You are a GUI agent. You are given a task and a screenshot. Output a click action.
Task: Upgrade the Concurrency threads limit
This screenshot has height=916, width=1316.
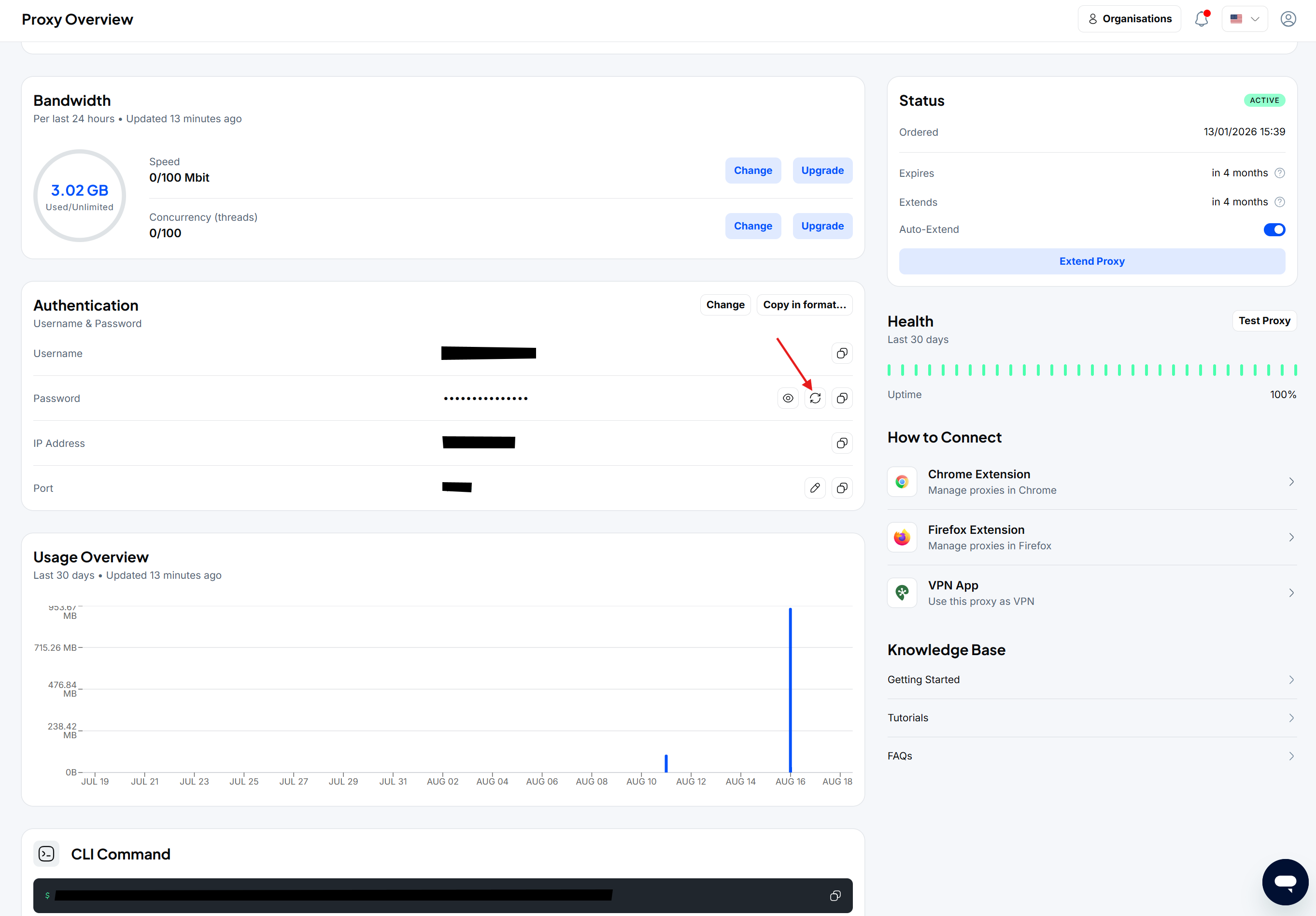(x=822, y=226)
